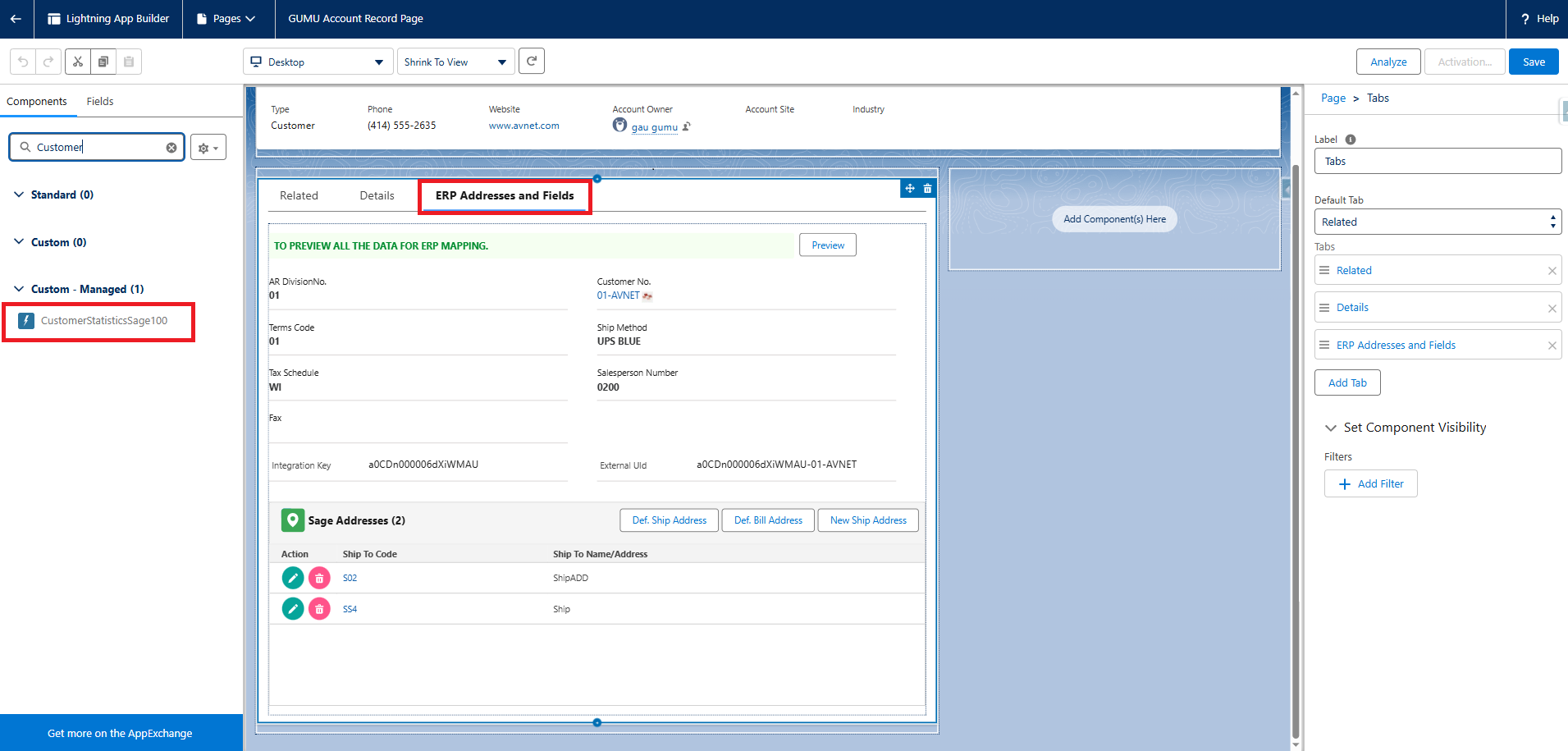1568x751 pixels.
Task: Open the www.avnet.com website link
Action: pyautogui.click(x=524, y=126)
